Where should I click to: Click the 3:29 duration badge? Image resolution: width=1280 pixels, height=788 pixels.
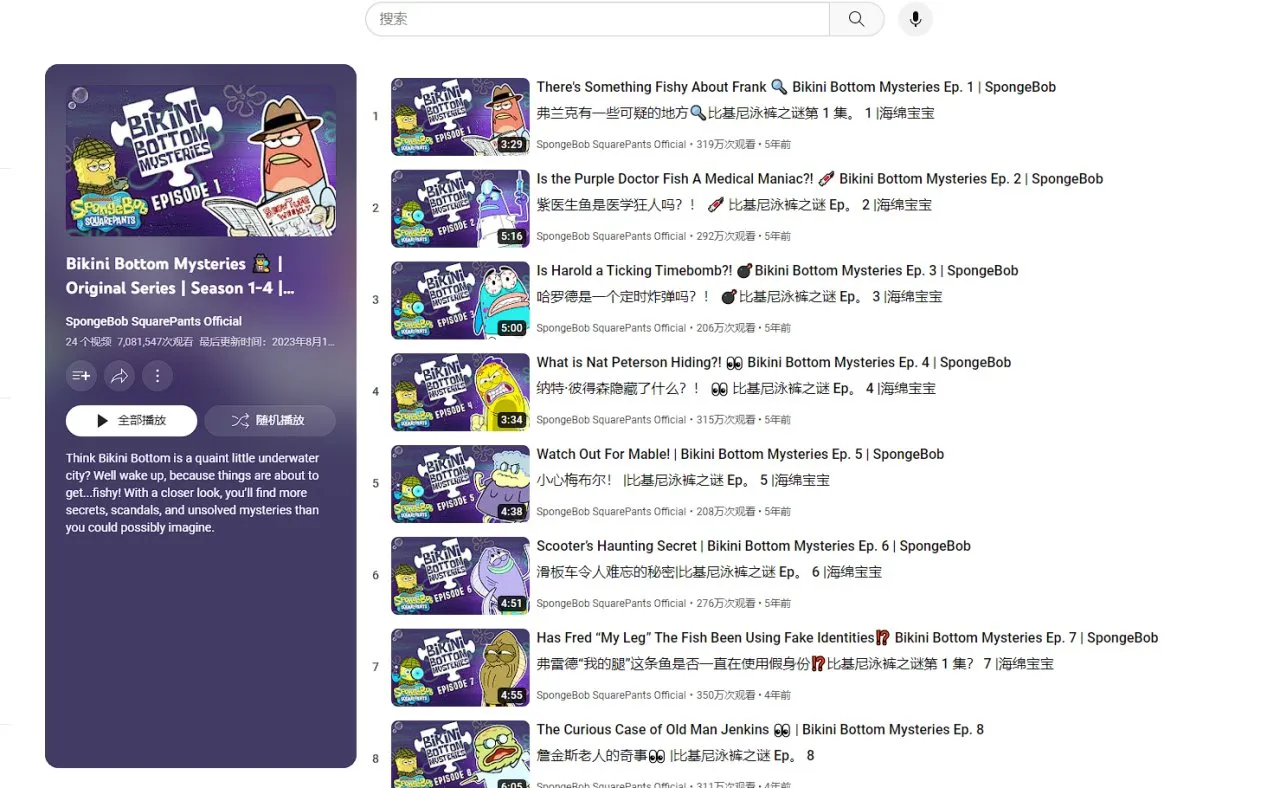click(x=512, y=145)
